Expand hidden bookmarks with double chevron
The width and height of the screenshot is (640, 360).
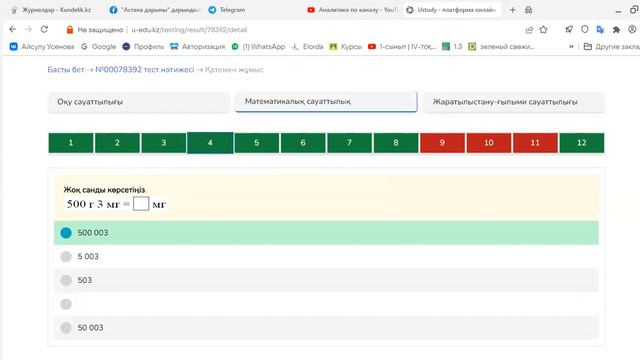[x=571, y=47]
